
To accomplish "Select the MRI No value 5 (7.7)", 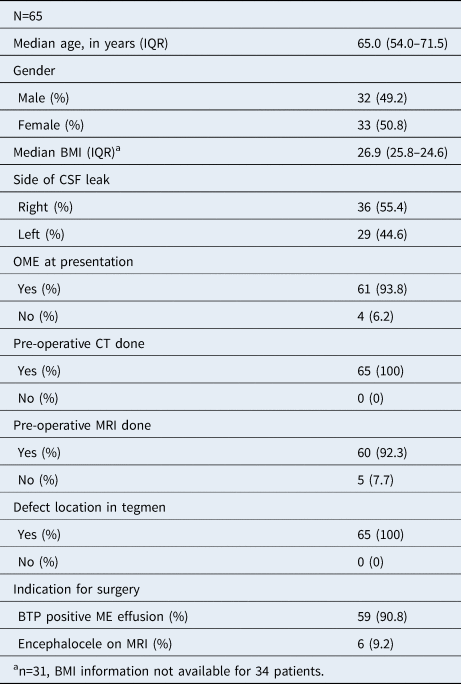I will [376, 480].
